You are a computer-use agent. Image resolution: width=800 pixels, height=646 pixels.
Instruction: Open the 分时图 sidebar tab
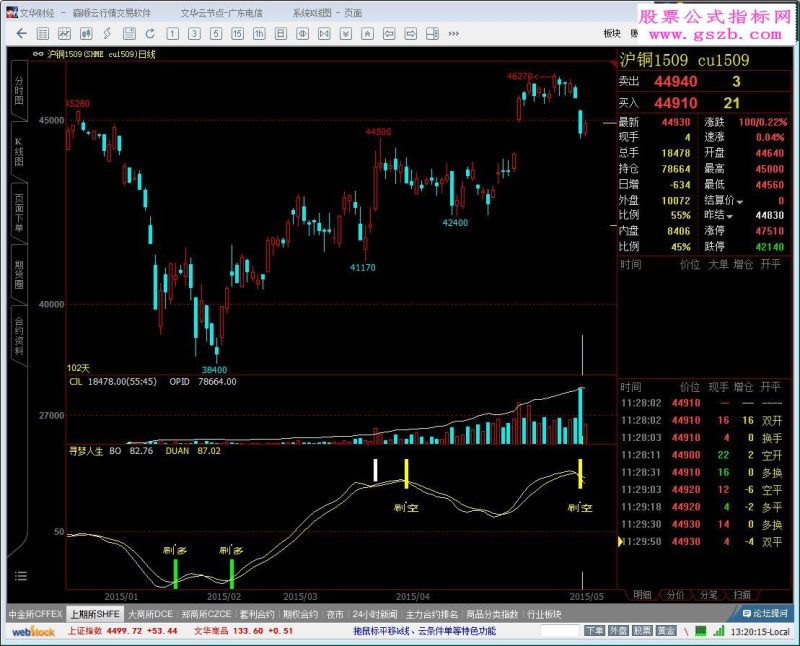click(x=19, y=90)
